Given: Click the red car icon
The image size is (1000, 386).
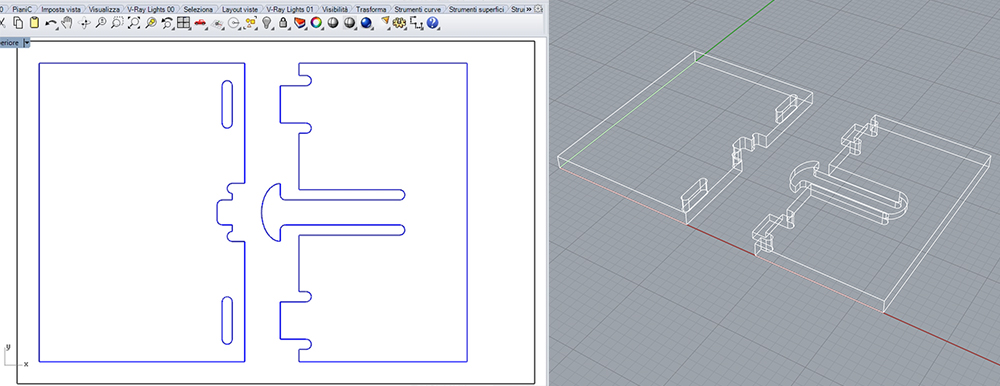Looking at the screenshot, I should (200, 24).
